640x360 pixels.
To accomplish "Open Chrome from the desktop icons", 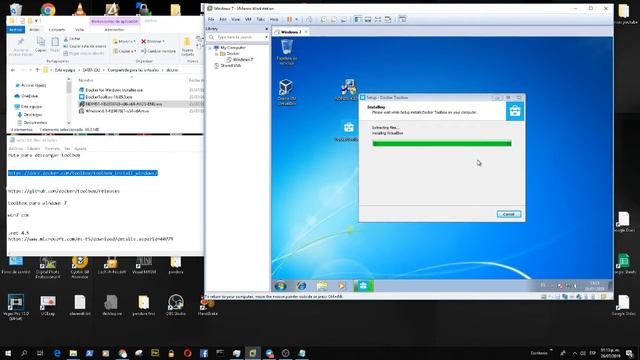I will point(48,9).
